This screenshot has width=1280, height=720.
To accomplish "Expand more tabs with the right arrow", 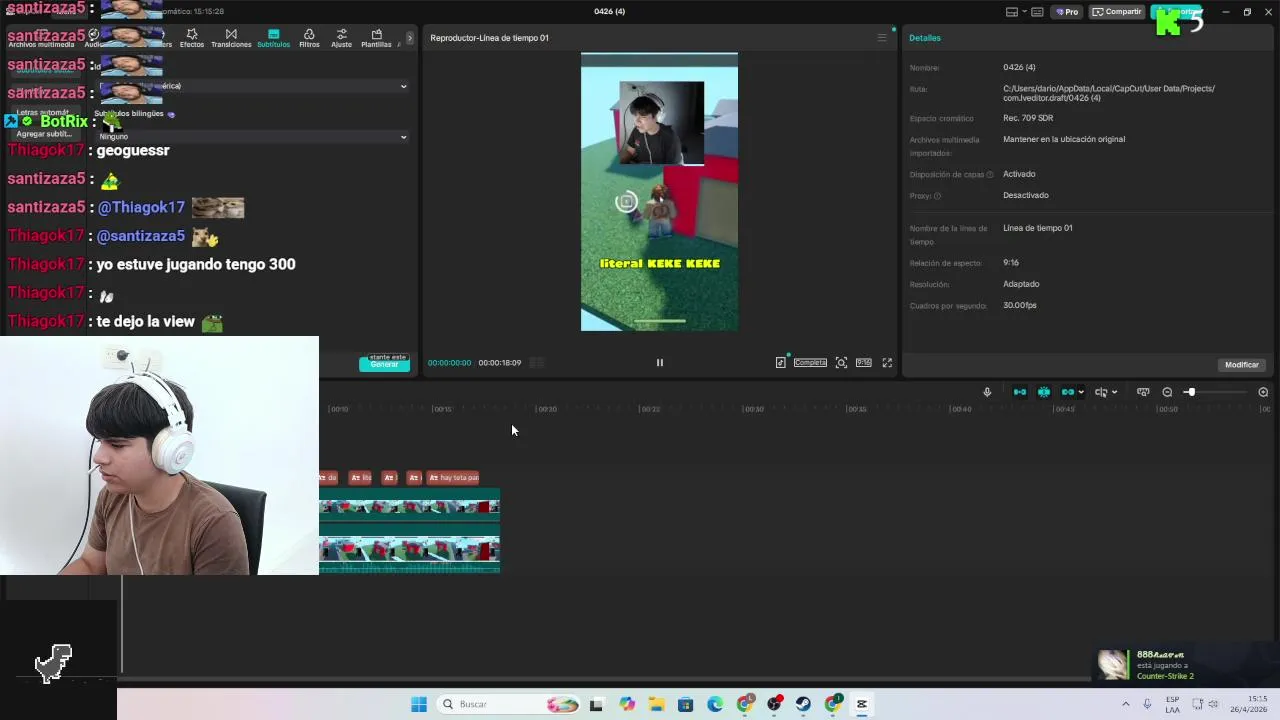I will pyautogui.click(x=409, y=38).
